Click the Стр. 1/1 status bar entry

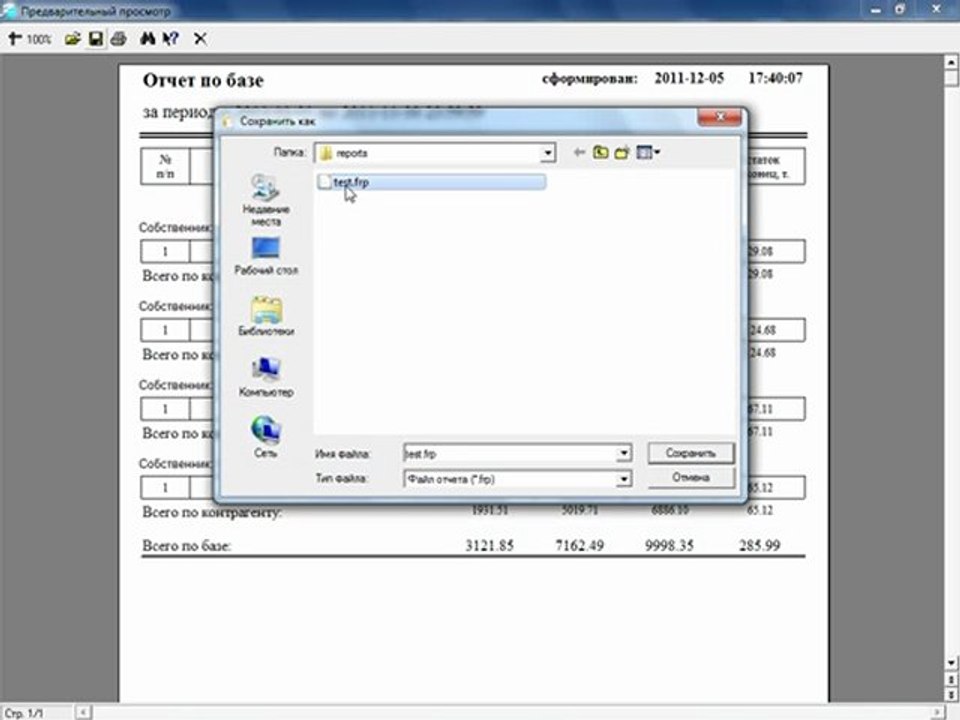coord(24,713)
